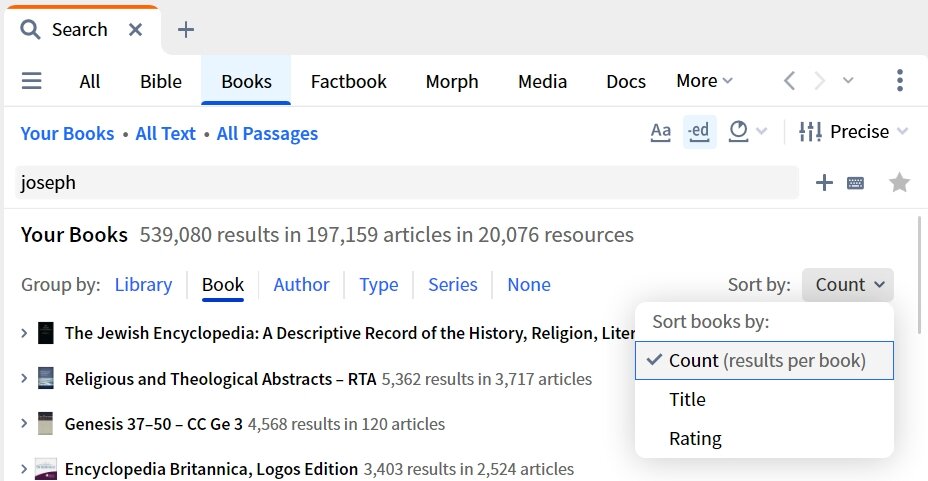Open the Morph search tab

452,81
